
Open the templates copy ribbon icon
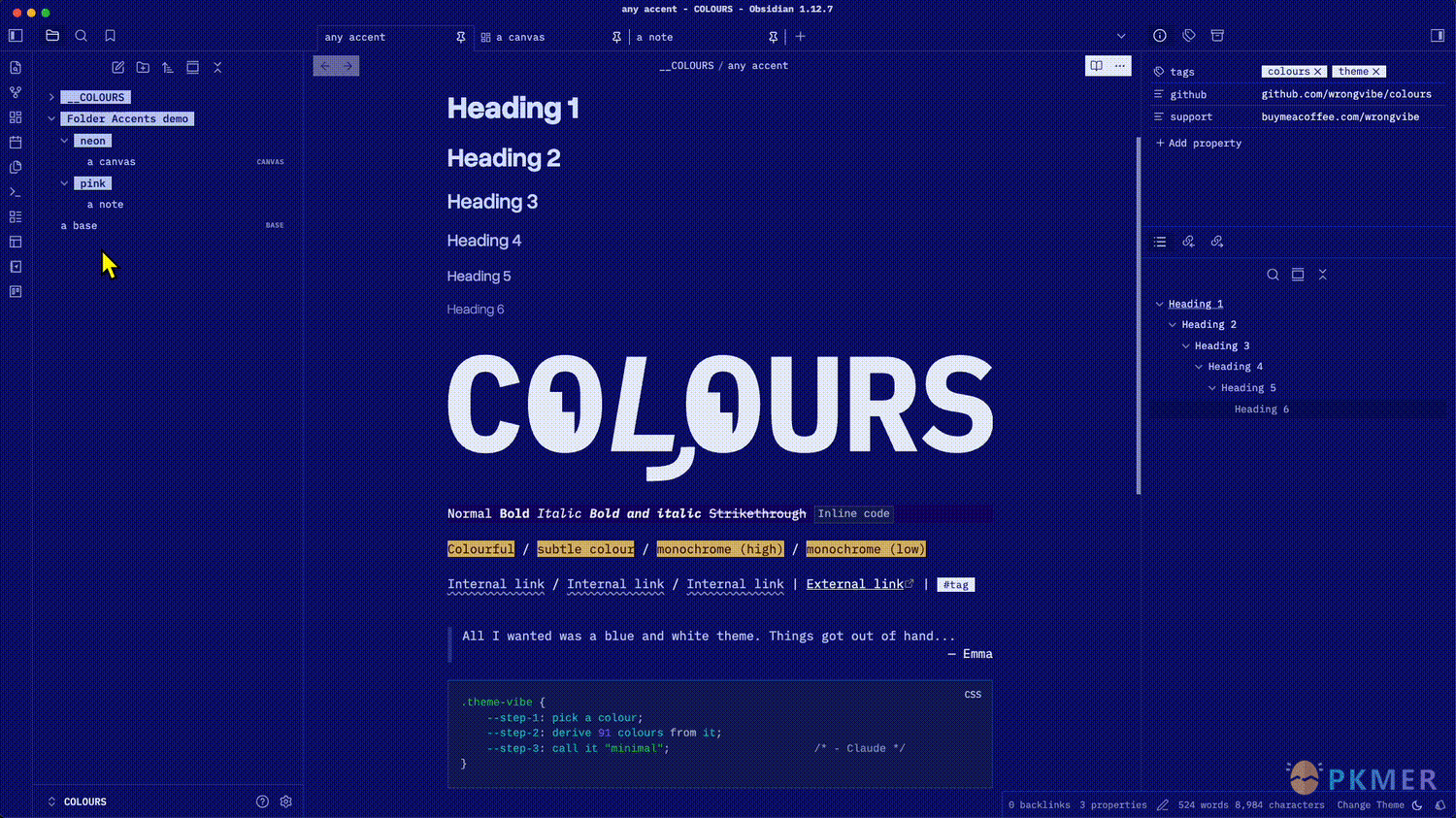point(16,167)
